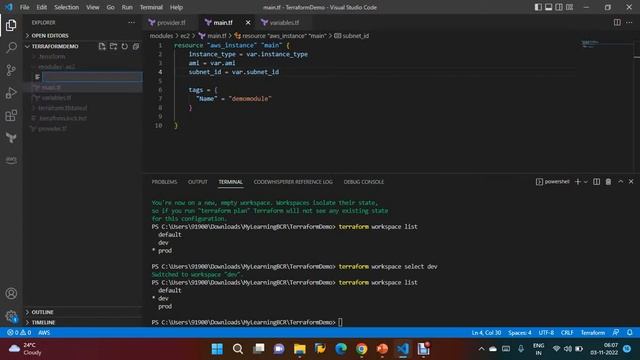The width and height of the screenshot is (640, 360).
Task: Open notifications bell in status bar
Action: [x=630, y=333]
